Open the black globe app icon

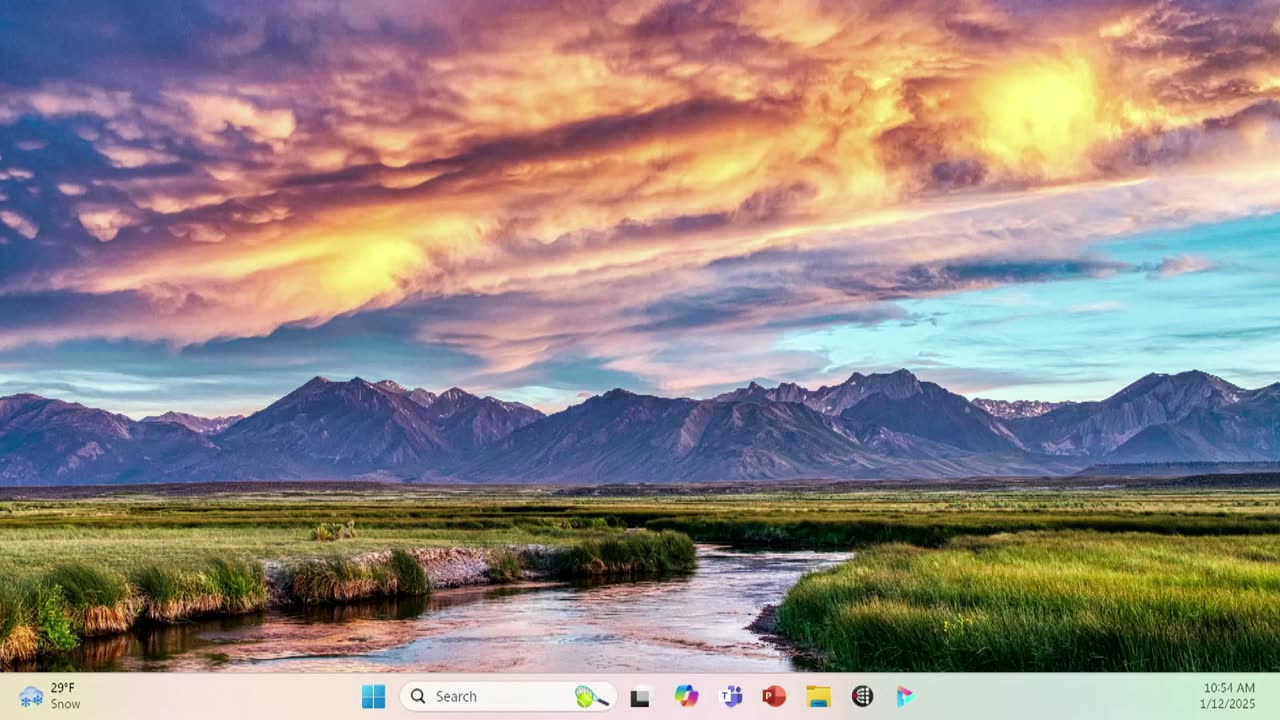click(x=862, y=696)
